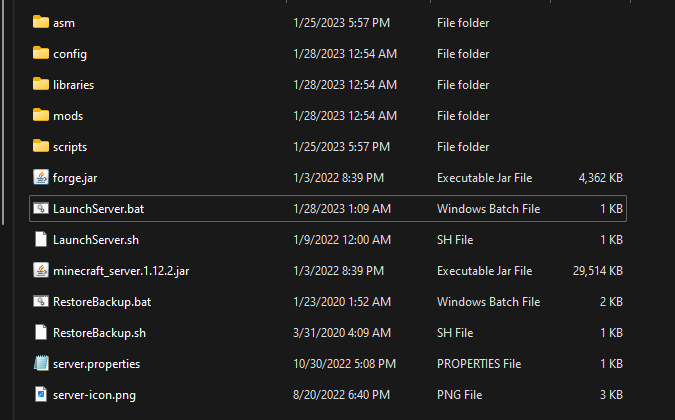This screenshot has width=675, height=420.
Task: Select the mods folder name
Action: coord(68,116)
